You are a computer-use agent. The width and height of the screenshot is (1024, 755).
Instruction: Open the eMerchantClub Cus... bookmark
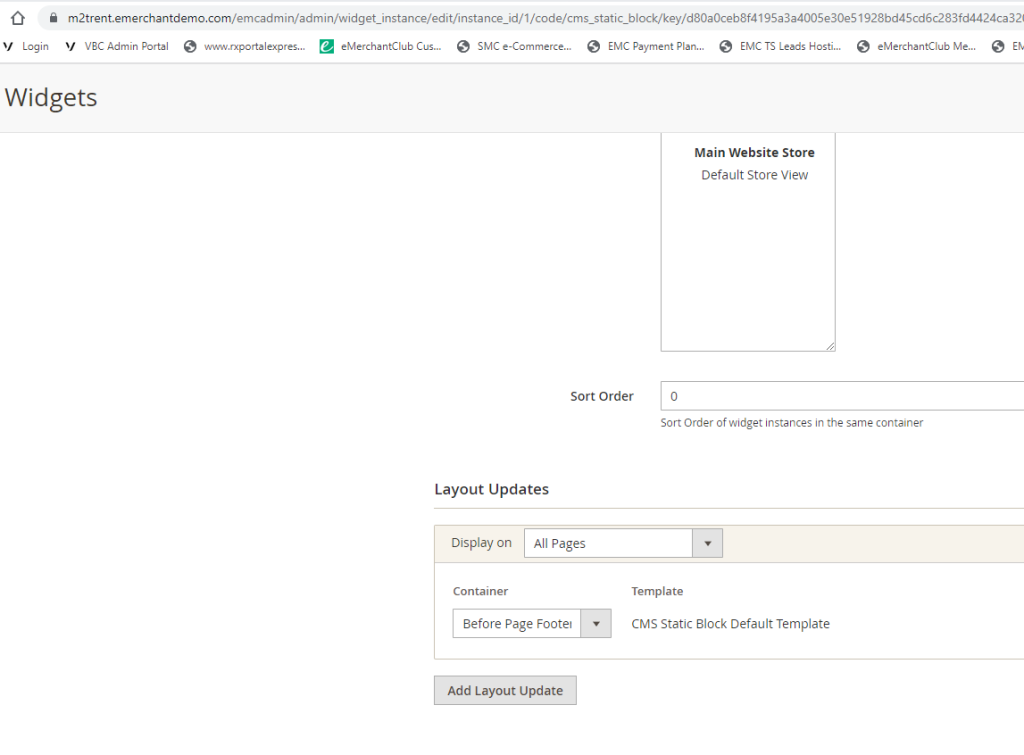381,46
